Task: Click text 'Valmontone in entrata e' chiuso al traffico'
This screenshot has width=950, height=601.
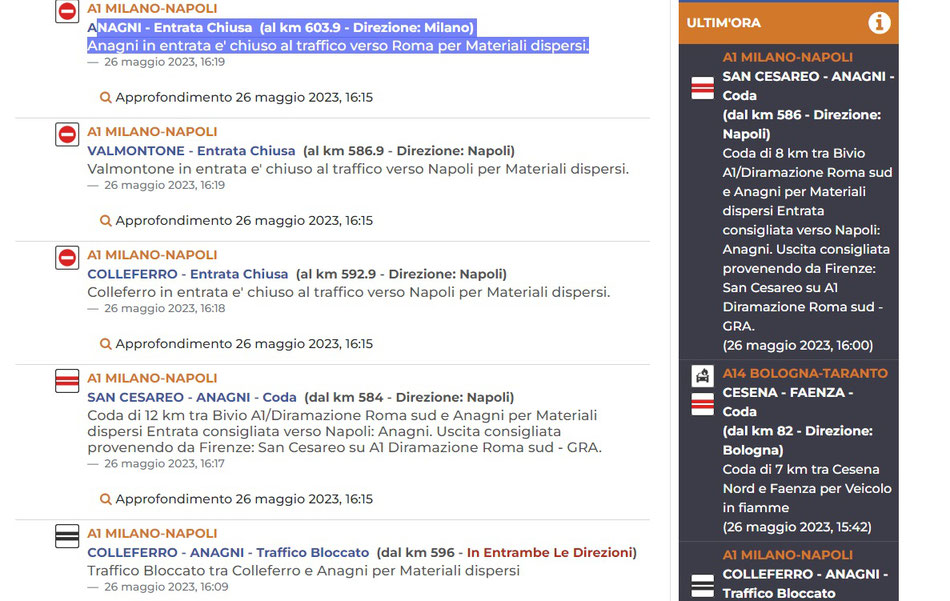Action: [x=358, y=169]
